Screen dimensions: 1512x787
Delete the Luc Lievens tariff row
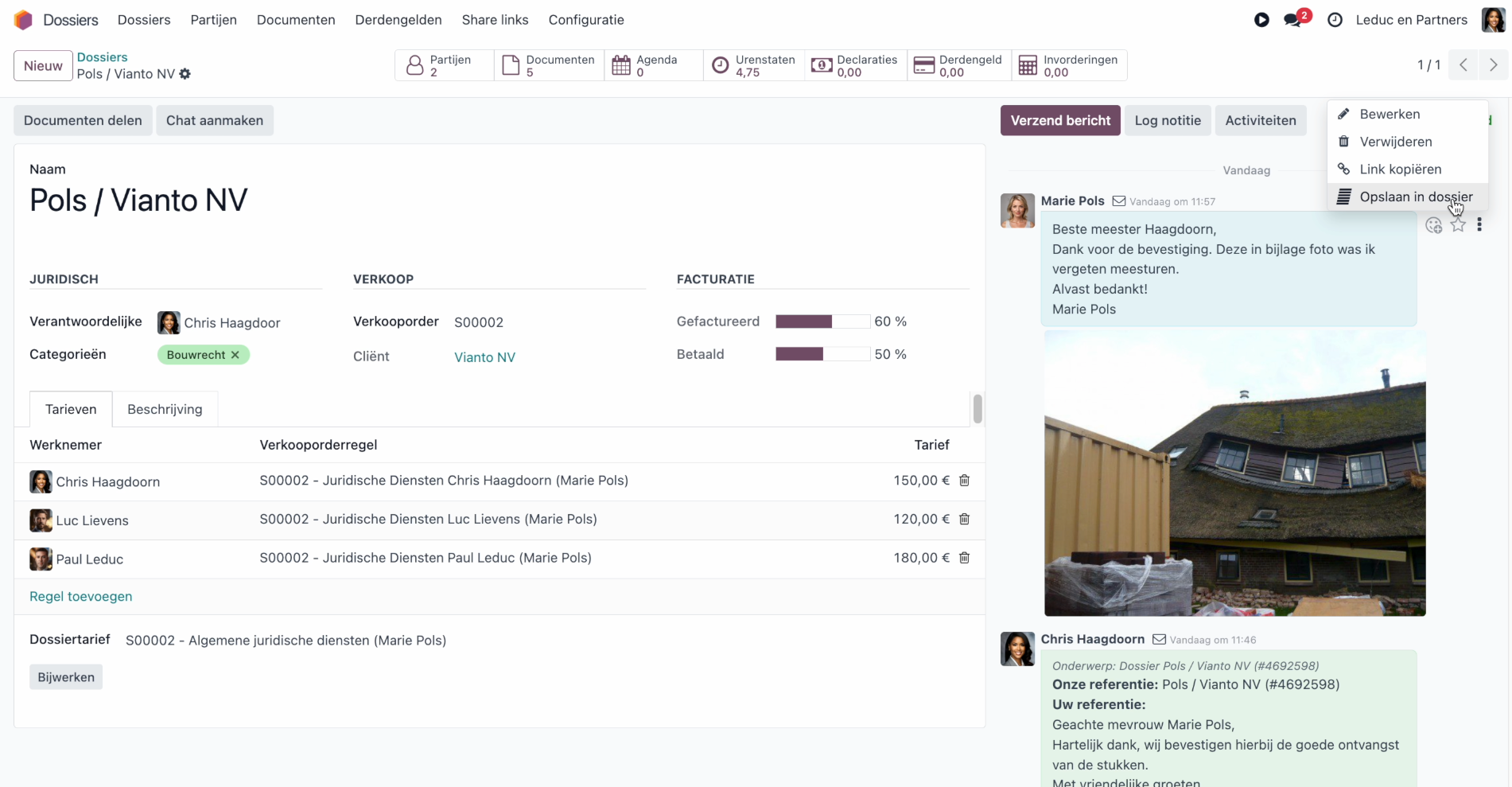964,519
